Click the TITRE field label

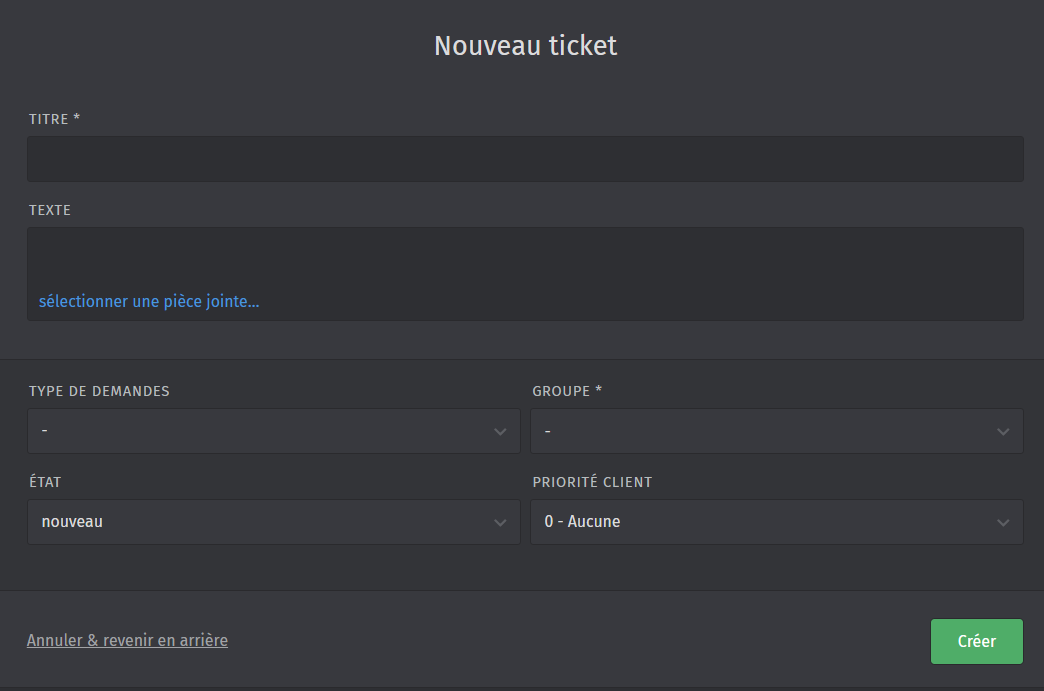click(54, 119)
